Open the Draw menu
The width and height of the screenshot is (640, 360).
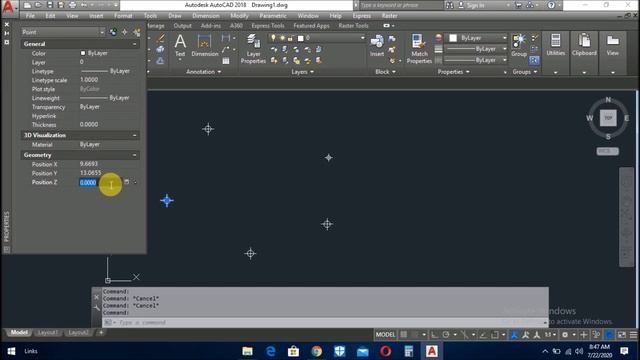click(x=175, y=16)
